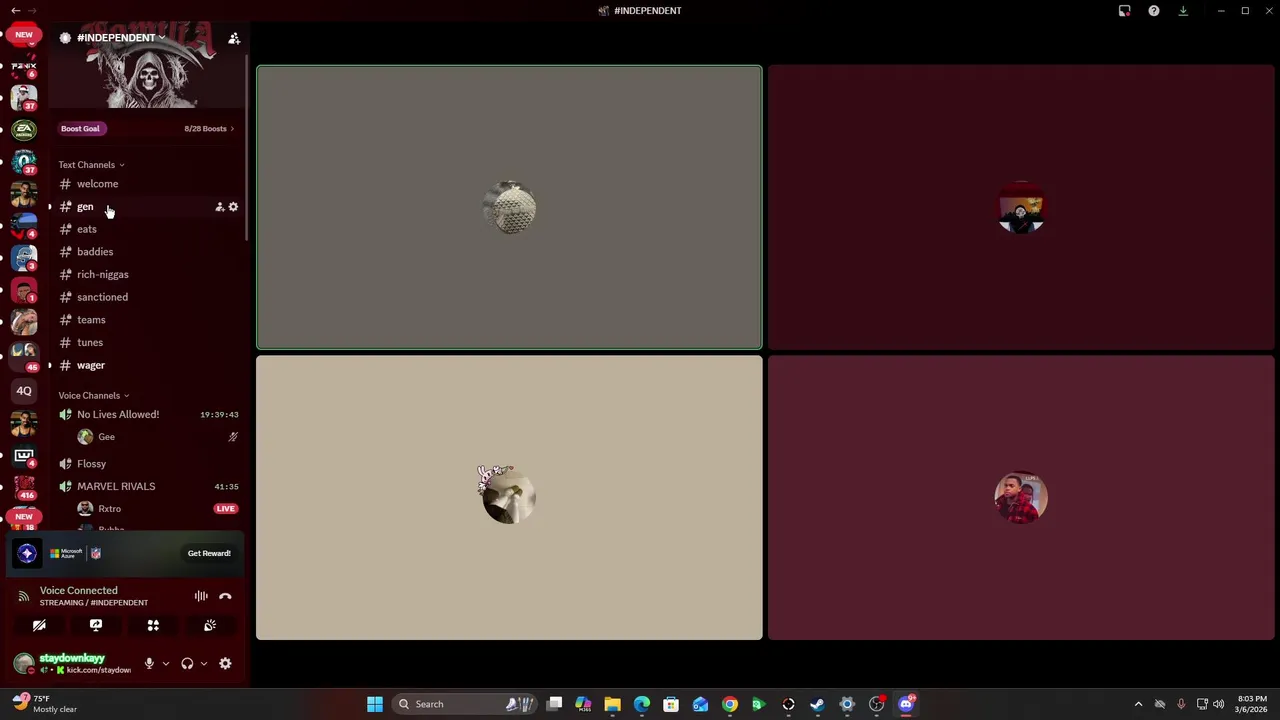This screenshot has height=720, width=1280.
Task: Mute microphone in user panel
Action: tap(149, 663)
